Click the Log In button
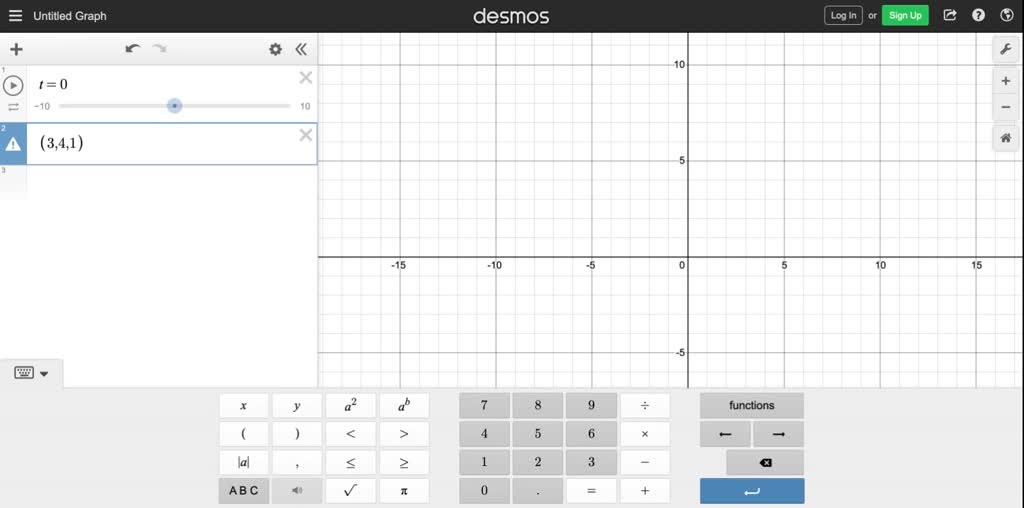 (843, 15)
